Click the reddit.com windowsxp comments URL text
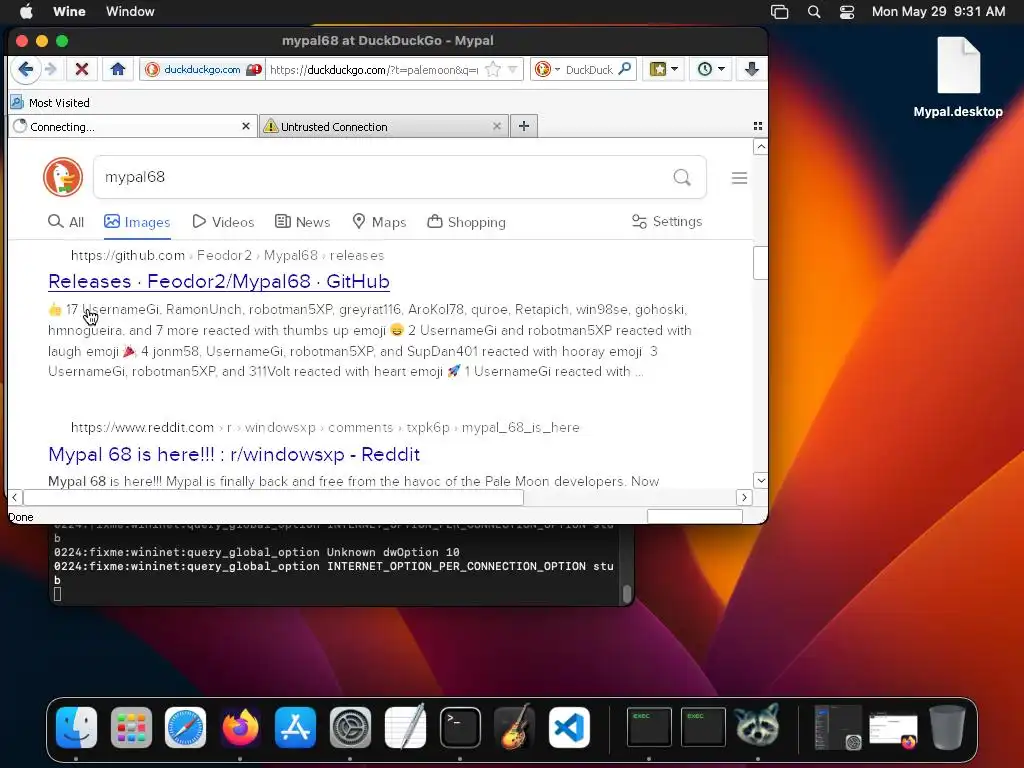 point(325,428)
